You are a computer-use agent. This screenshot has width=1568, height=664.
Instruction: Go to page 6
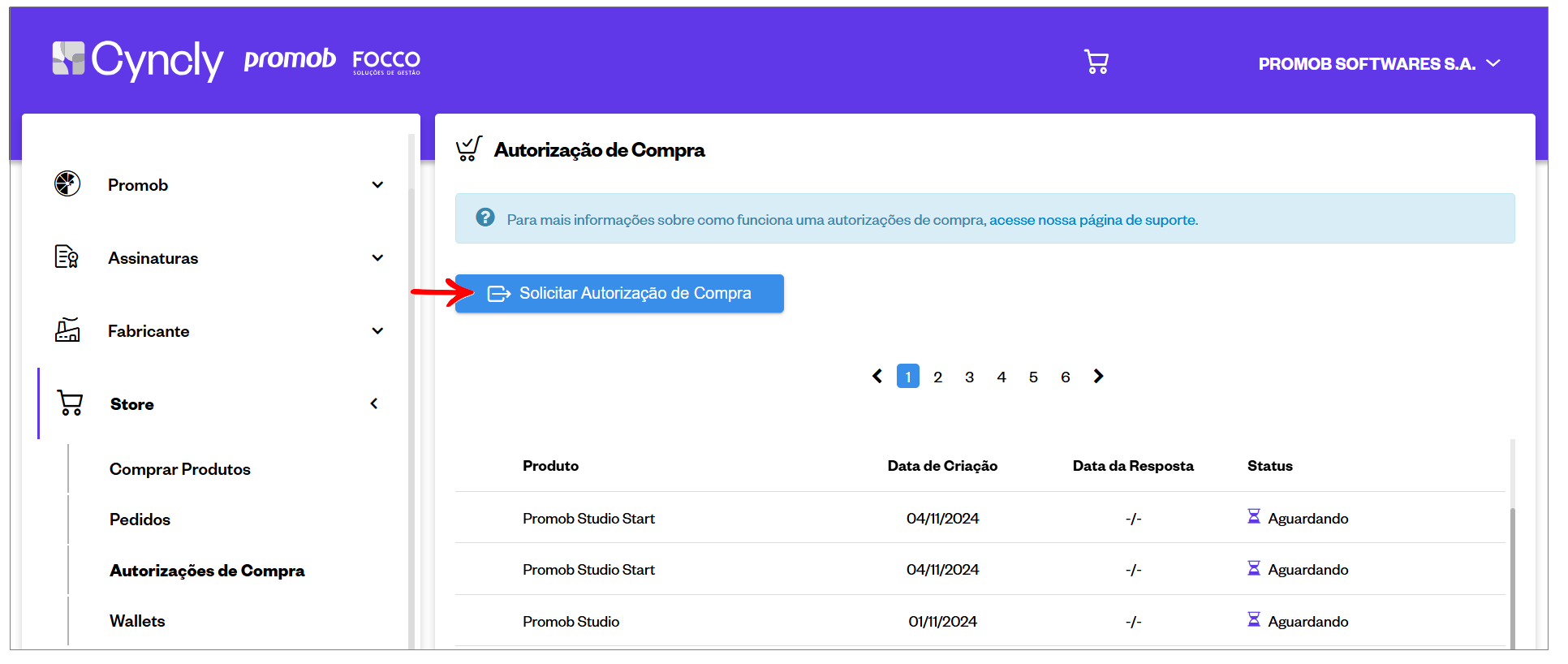pyautogui.click(x=1066, y=377)
